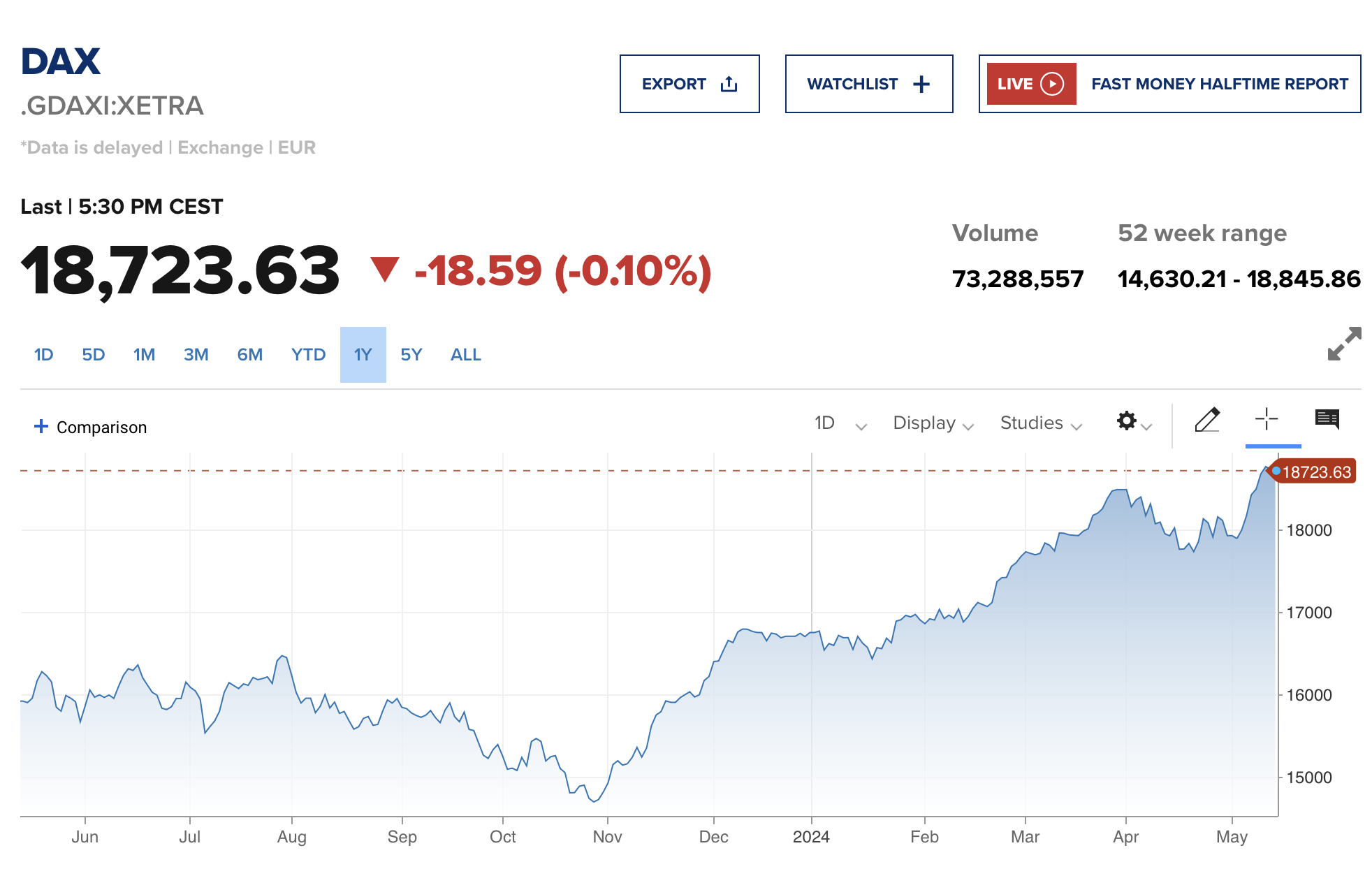Open the Studies dropdown

point(1040,423)
